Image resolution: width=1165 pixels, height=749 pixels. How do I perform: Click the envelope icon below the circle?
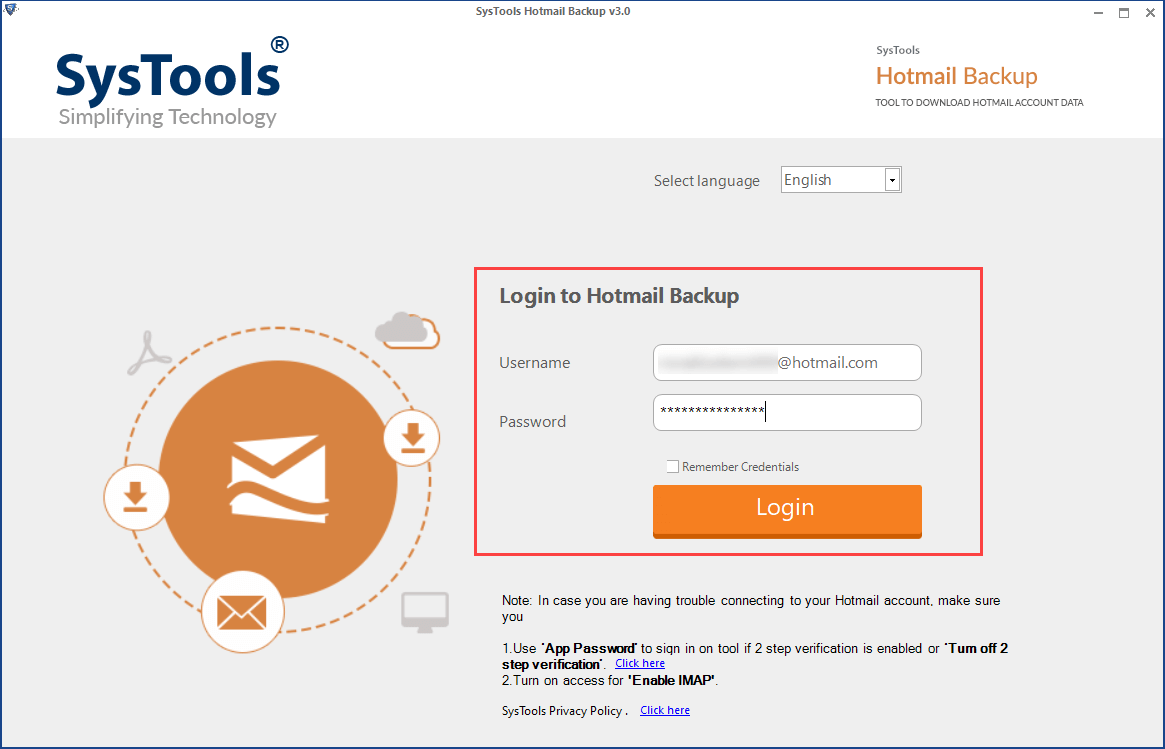tap(243, 611)
